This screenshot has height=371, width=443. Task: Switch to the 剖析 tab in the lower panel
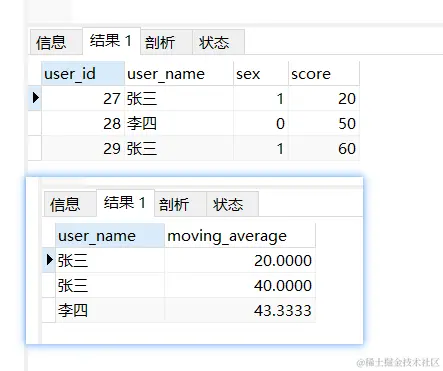click(180, 204)
